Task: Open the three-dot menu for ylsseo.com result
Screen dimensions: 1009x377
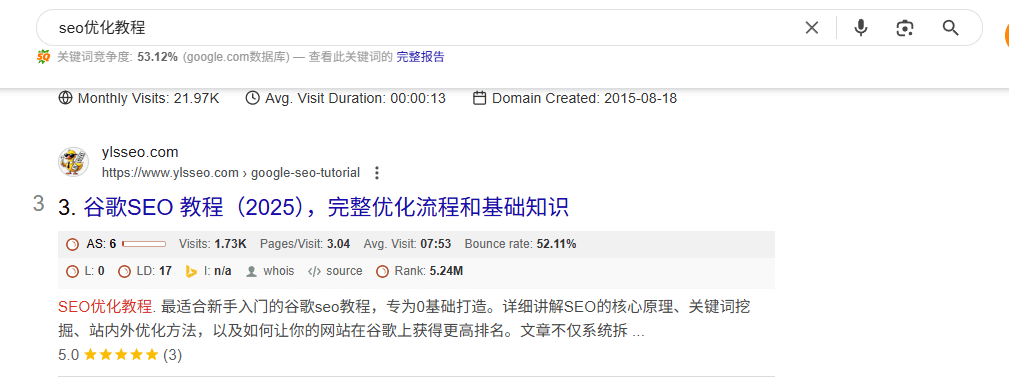Action: pyautogui.click(x=377, y=172)
